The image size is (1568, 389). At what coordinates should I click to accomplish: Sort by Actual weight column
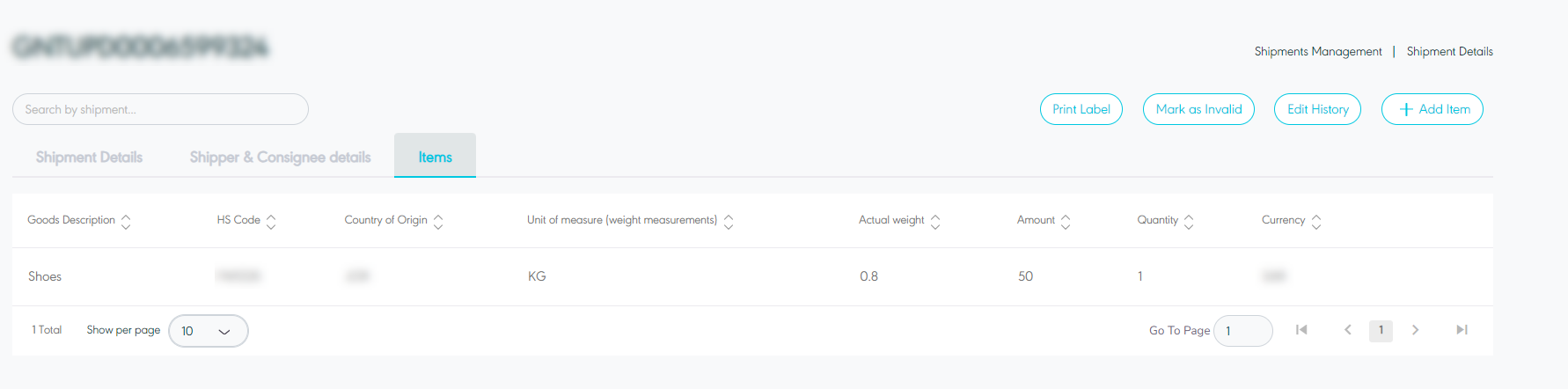(935, 221)
